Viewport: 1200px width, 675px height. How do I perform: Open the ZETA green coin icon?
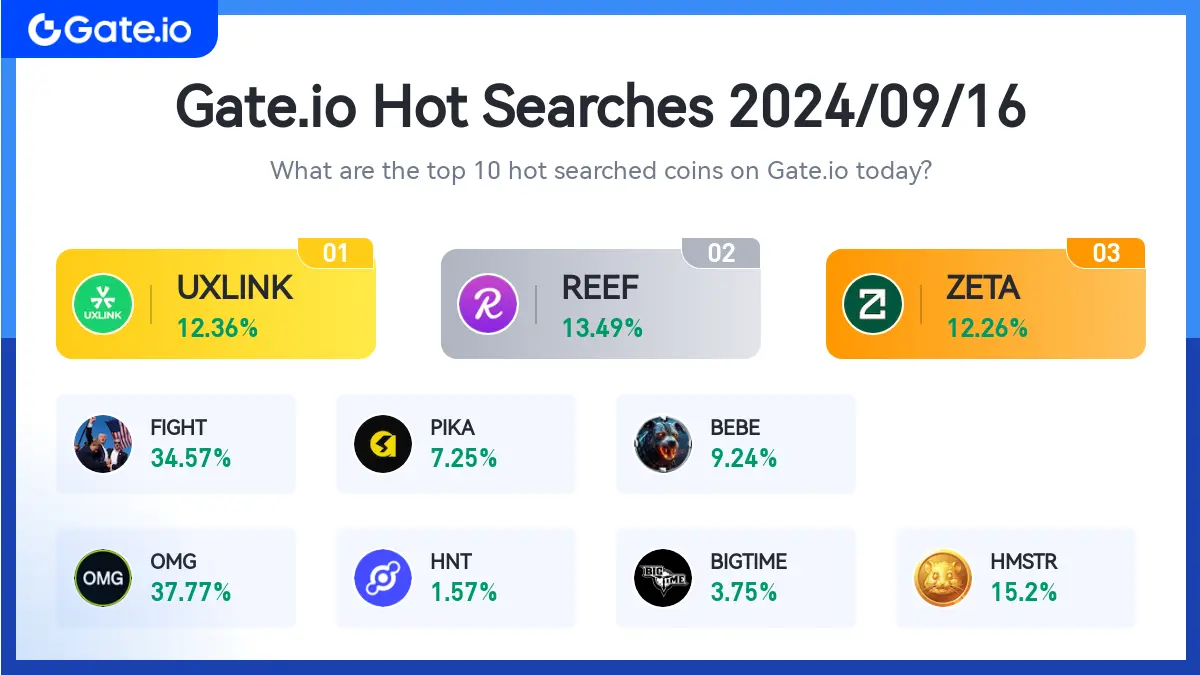[873, 303]
